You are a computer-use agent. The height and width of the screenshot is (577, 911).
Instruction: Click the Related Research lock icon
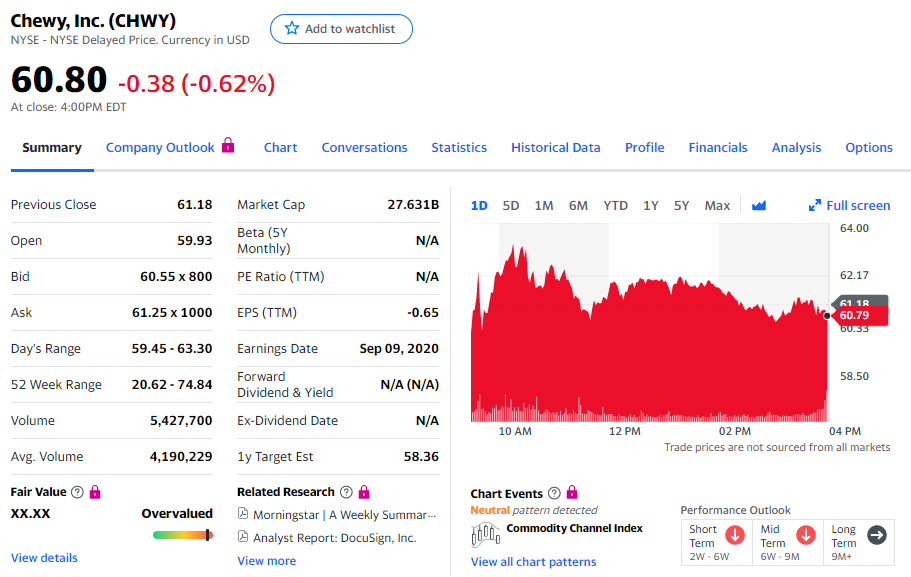tap(364, 492)
